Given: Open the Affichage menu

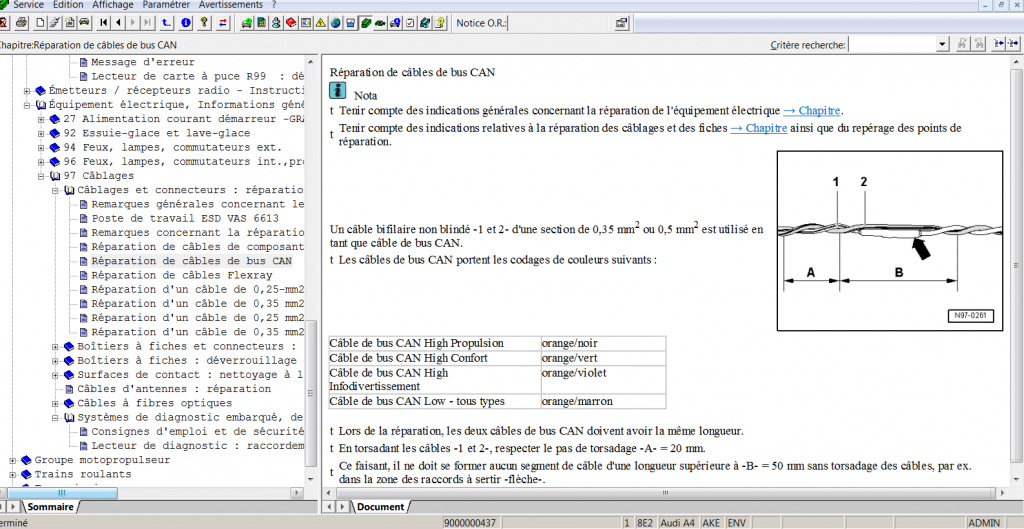Looking at the screenshot, I should (112, 5).
